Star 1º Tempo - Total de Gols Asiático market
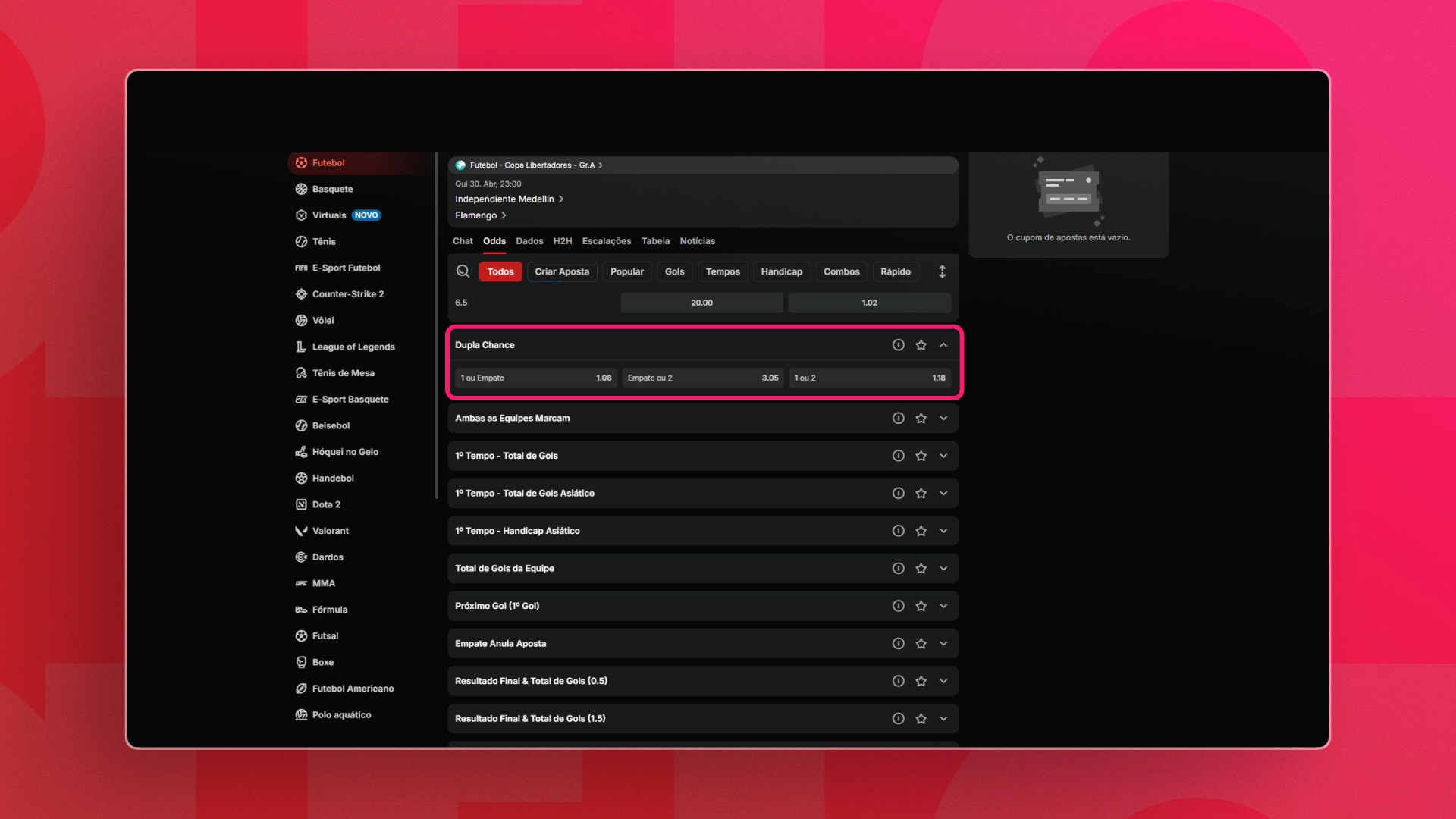Viewport: 1456px width, 819px height. click(x=921, y=494)
